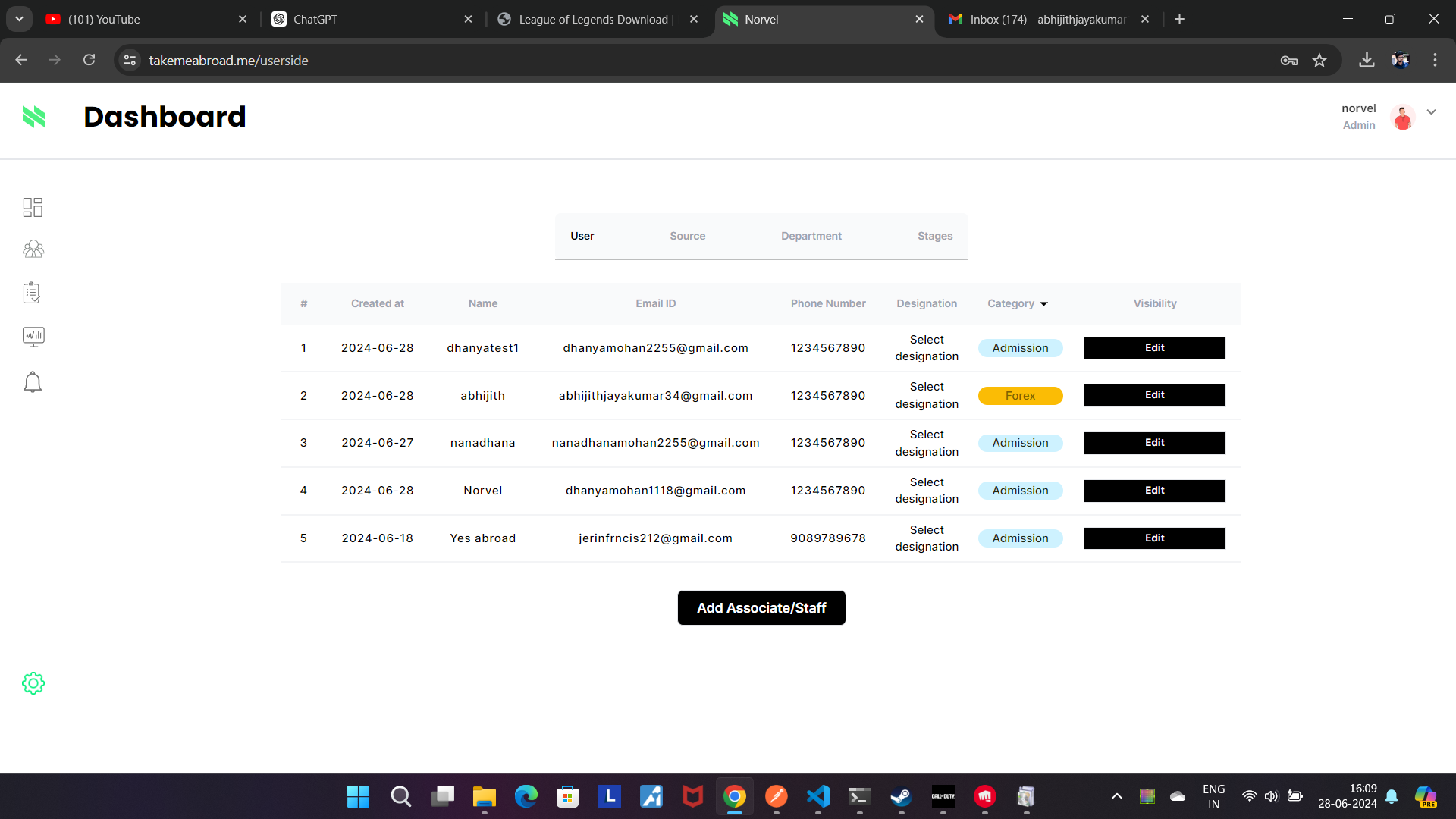
Task: Switch to League of Legends Download tab
Action: click(x=598, y=20)
